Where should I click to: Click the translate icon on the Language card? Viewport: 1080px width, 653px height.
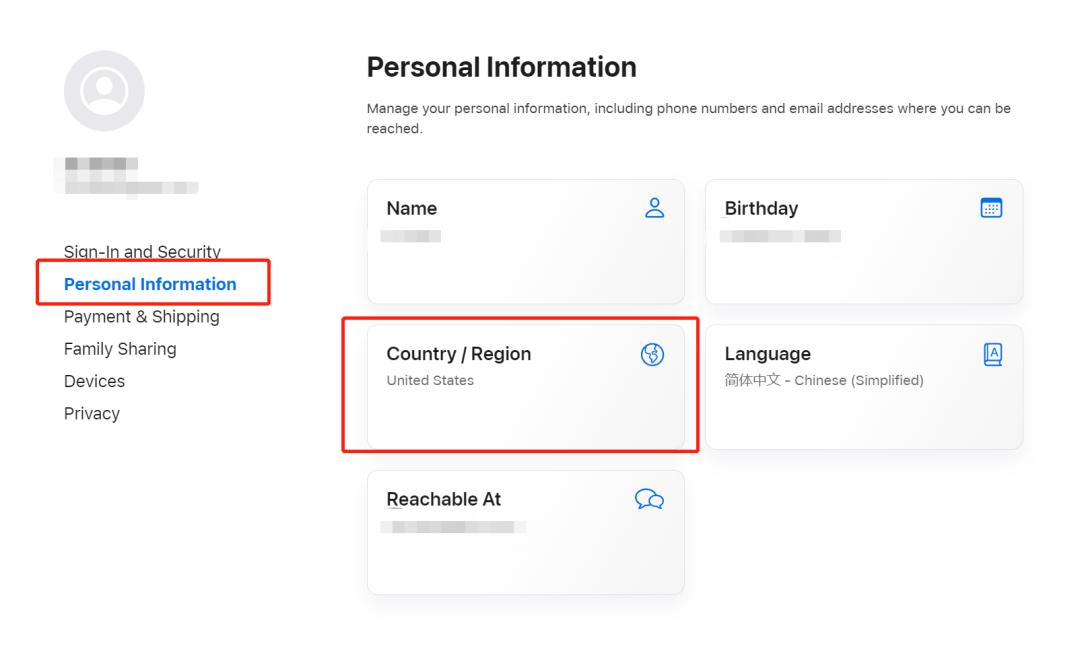(993, 353)
